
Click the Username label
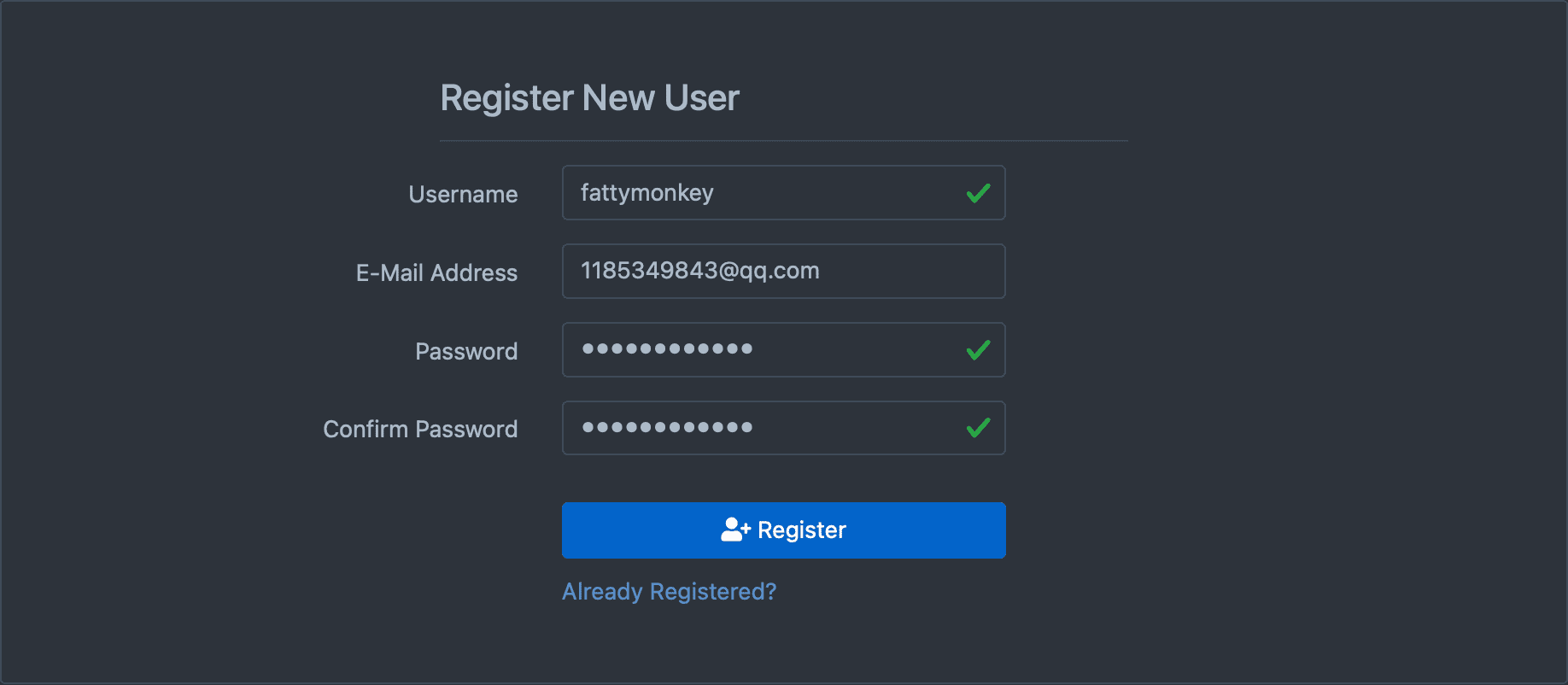[x=463, y=195]
